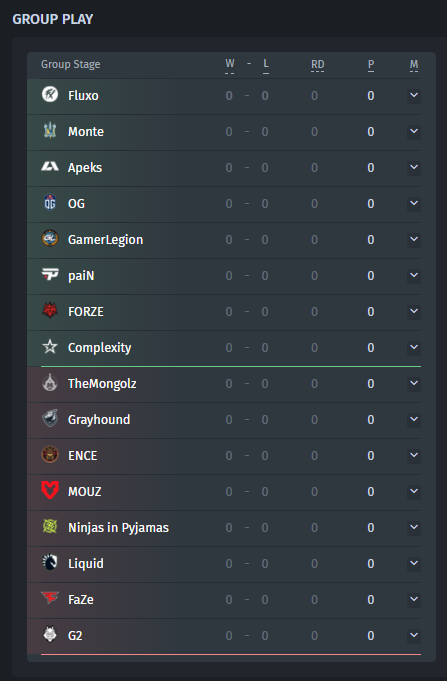The height and width of the screenshot is (681, 447).
Task: Open the paiN team name link
Action: pos(81,276)
